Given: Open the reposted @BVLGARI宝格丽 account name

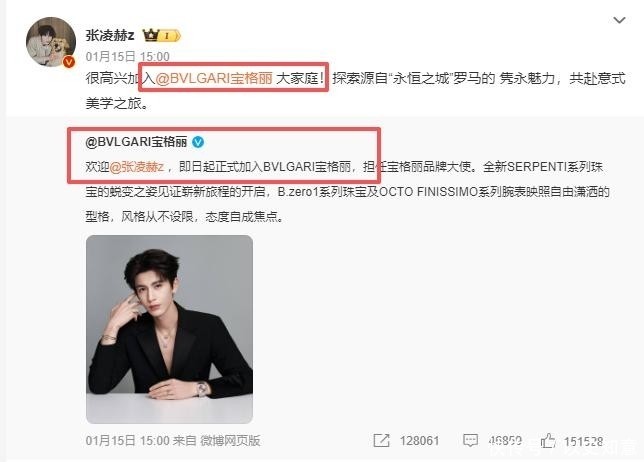Looking at the screenshot, I should 136,142.
